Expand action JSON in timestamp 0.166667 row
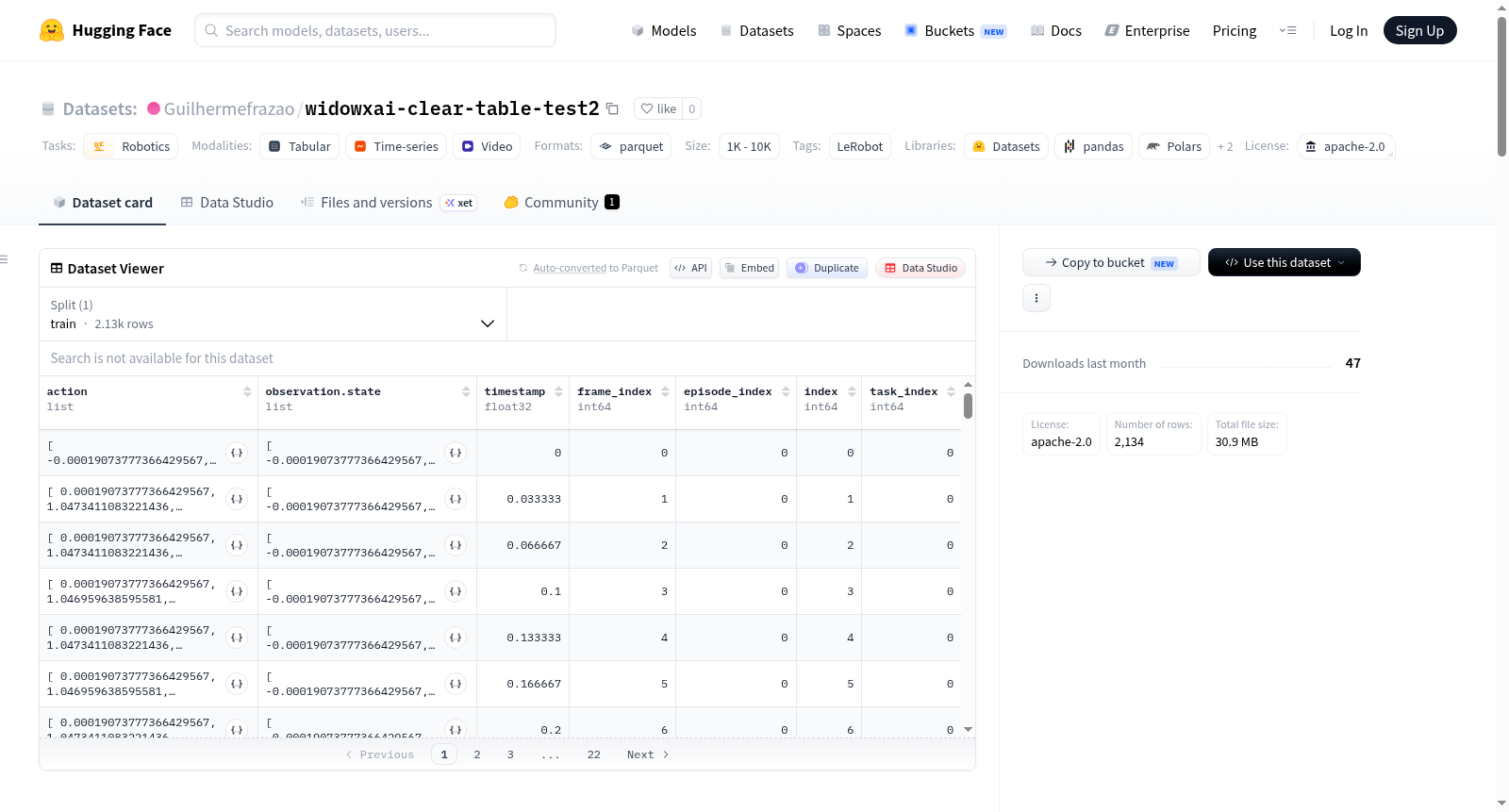This screenshot has width=1509, height=812. pyautogui.click(x=237, y=684)
